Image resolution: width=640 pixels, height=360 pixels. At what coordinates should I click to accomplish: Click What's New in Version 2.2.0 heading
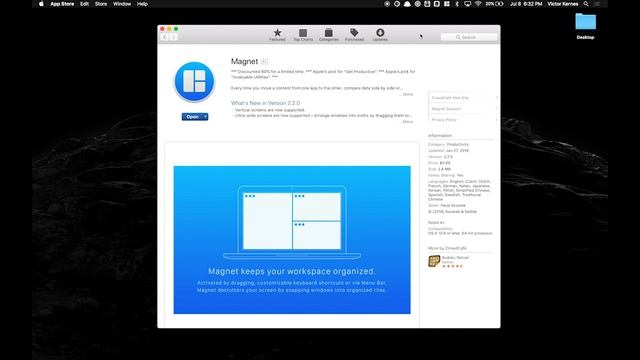265,103
